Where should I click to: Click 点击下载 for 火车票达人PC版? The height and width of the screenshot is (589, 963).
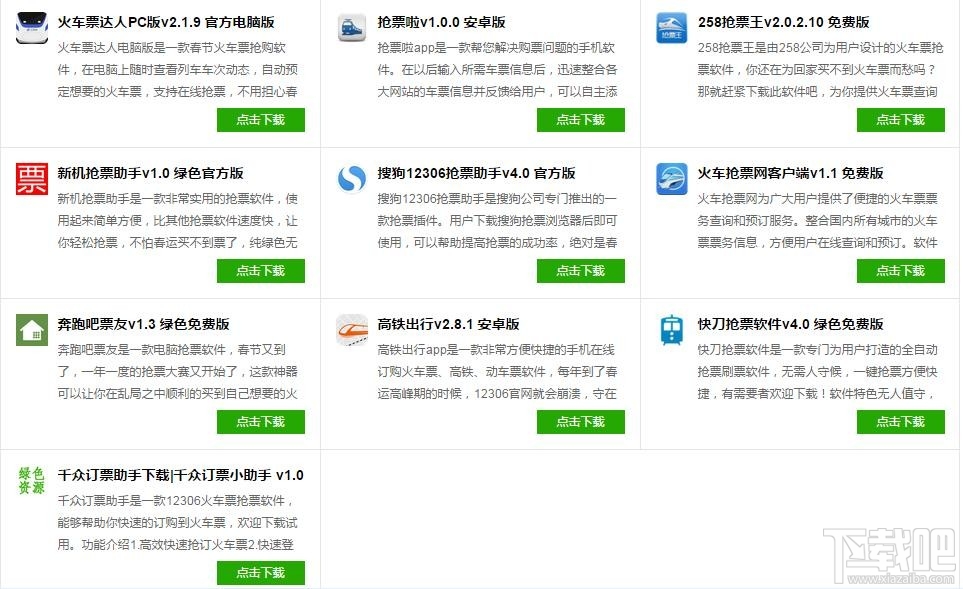point(261,120)
